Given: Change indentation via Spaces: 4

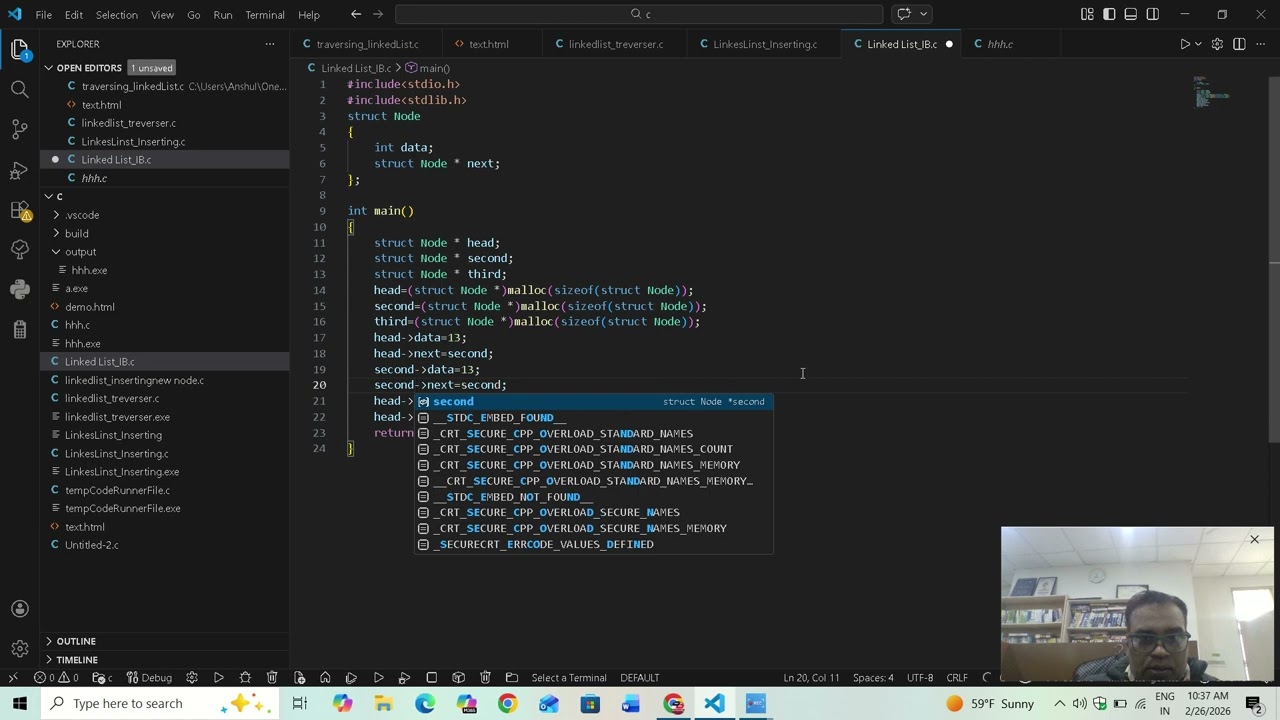Looking at the screenshot, I should pyautogui.click(x=873, y=678).
